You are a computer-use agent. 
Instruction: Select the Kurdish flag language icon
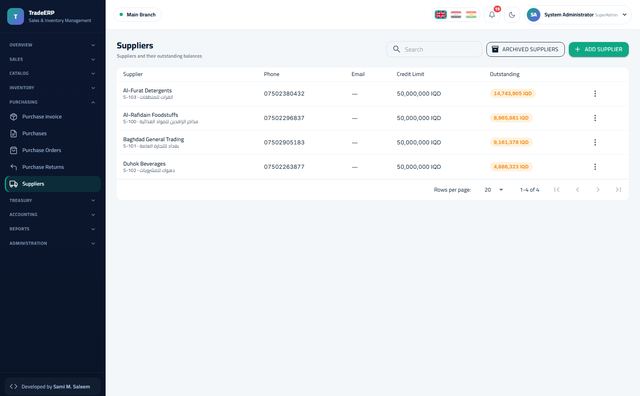[x=471, y=15]
